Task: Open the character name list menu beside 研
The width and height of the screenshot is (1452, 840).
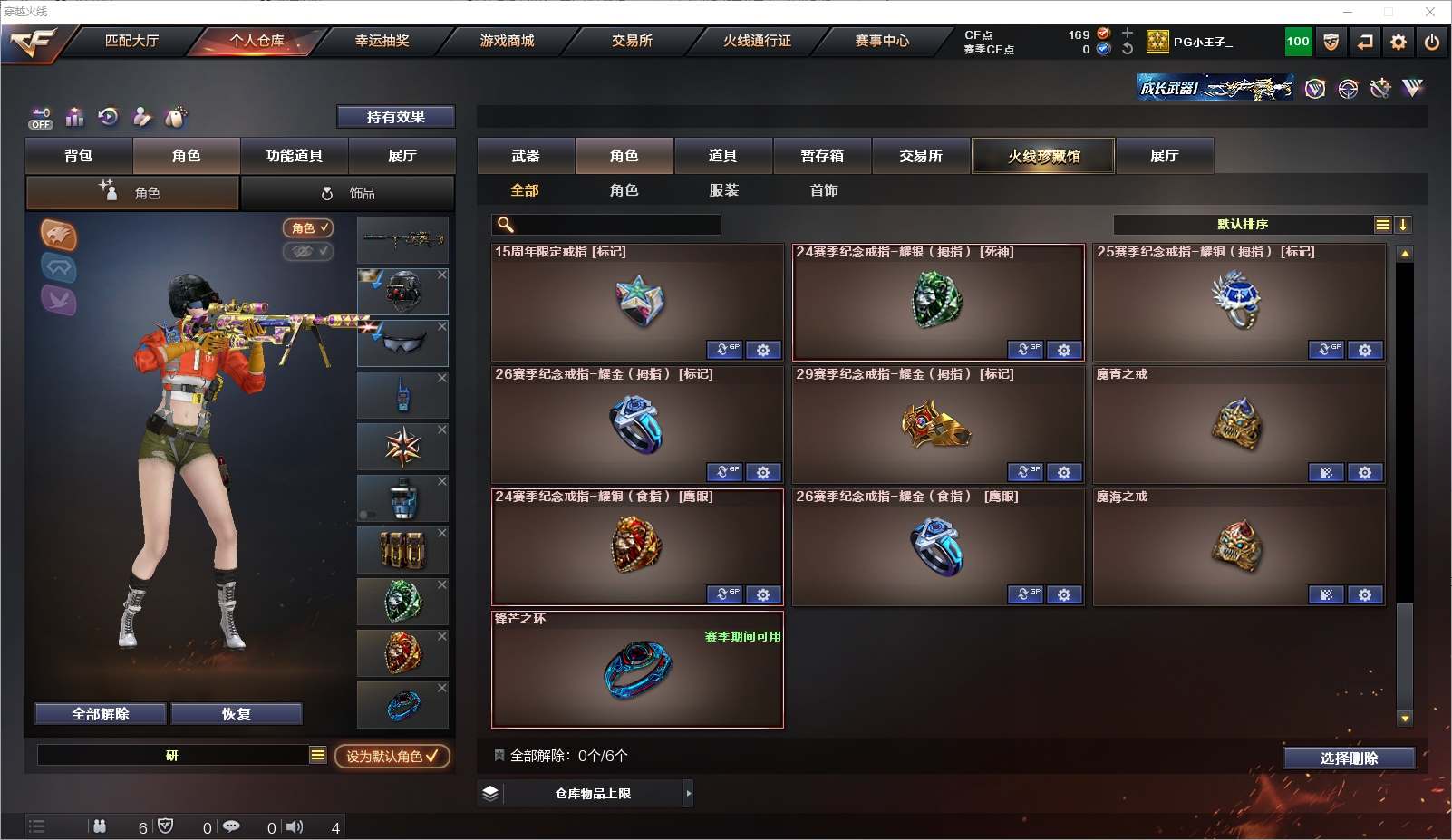Action: pos(318,755)
